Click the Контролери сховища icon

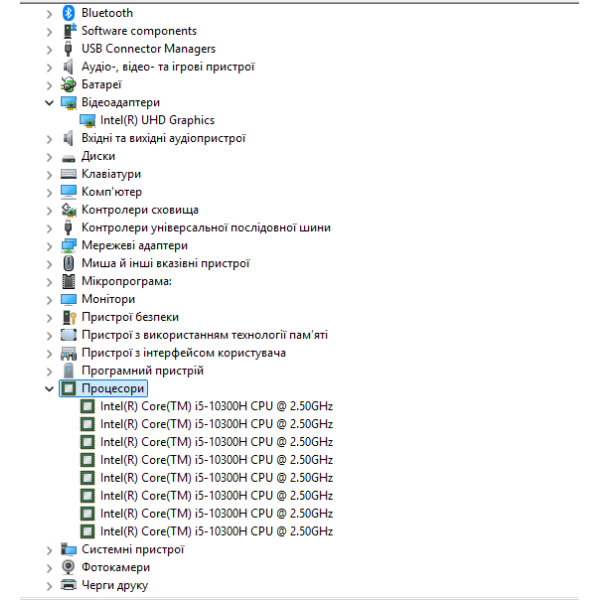tap(69, 210)
